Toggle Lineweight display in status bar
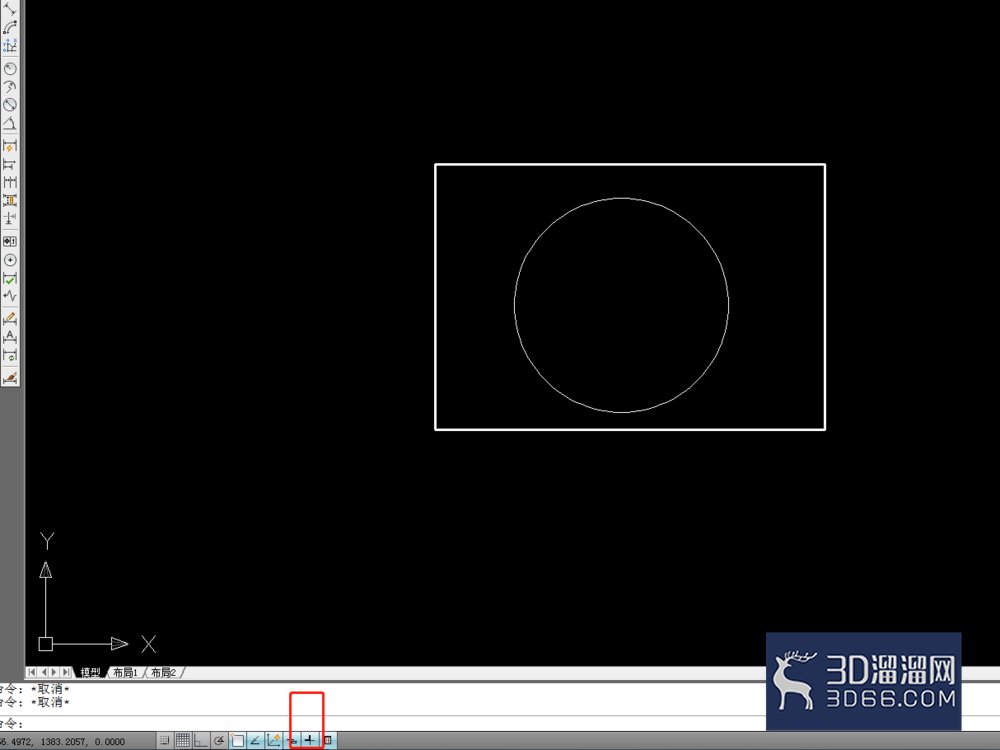 click(x=310, y=740)
